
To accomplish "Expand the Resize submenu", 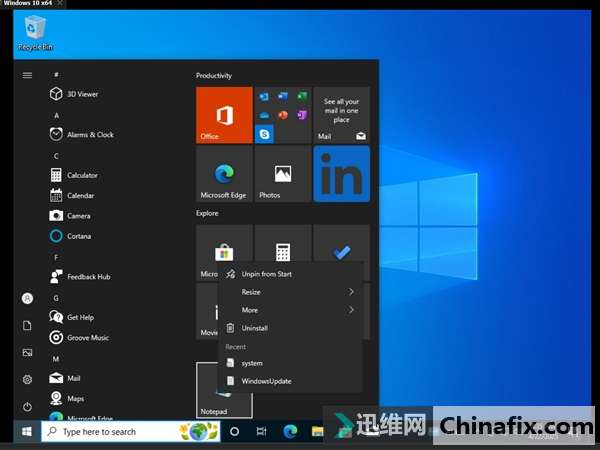I will click(x=290, y=292).
